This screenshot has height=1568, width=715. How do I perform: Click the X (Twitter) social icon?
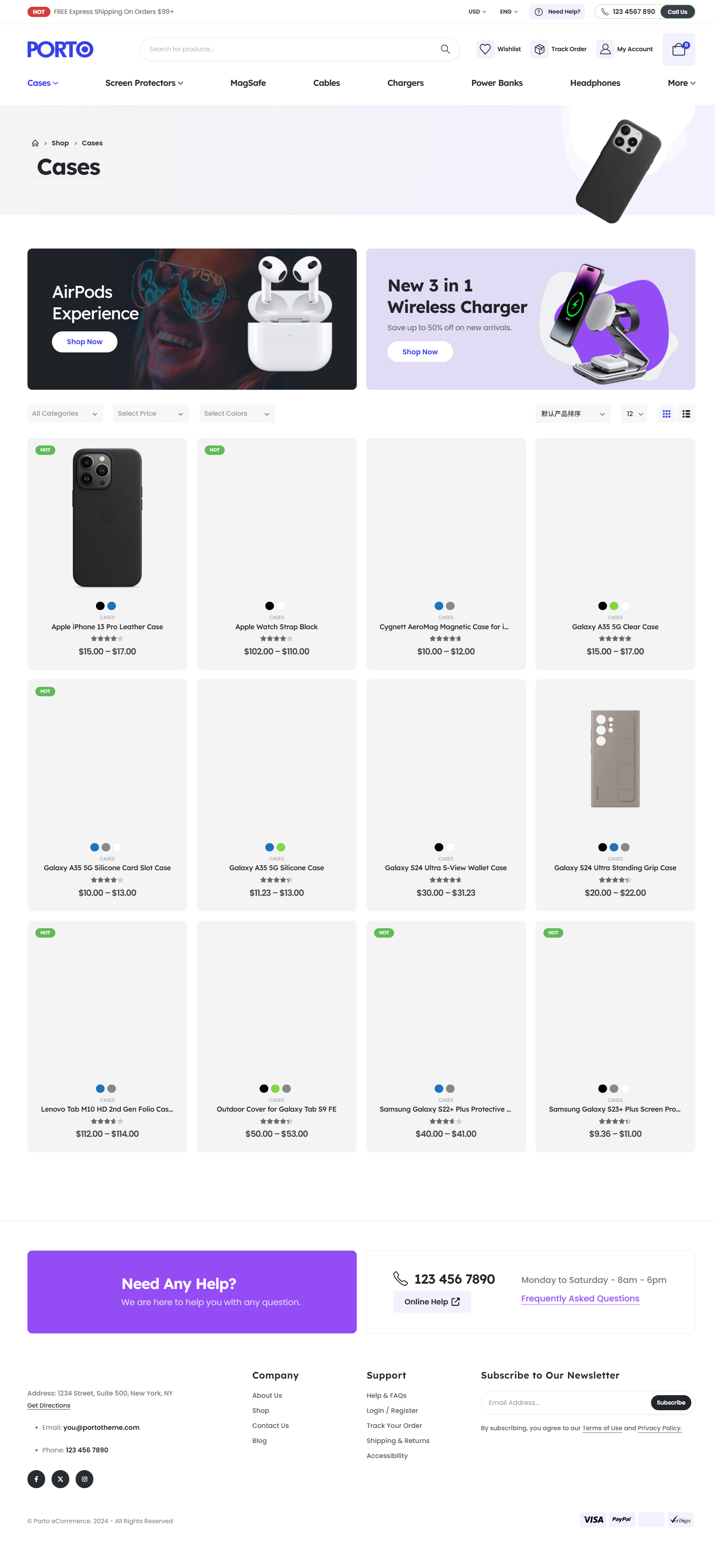60,1479
